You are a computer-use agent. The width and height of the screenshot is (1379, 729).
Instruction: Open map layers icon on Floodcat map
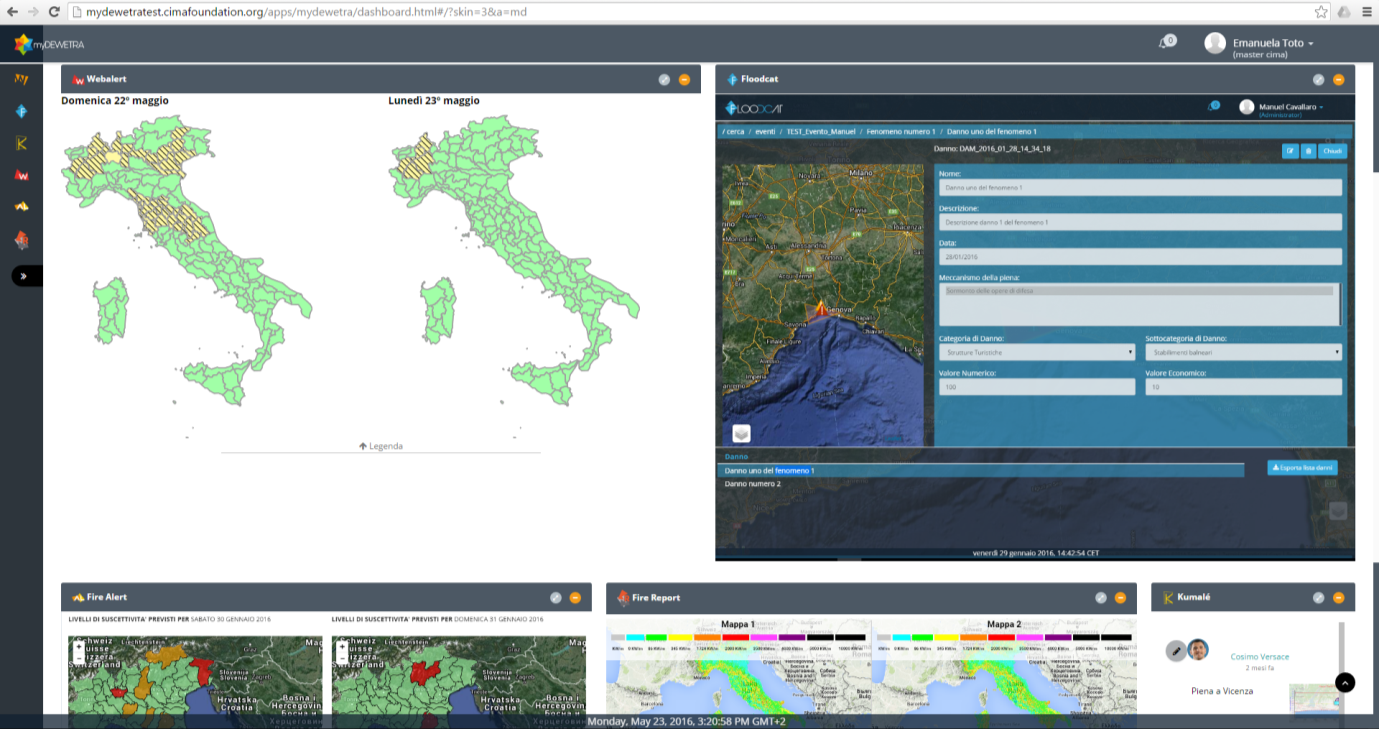point(742,433)
